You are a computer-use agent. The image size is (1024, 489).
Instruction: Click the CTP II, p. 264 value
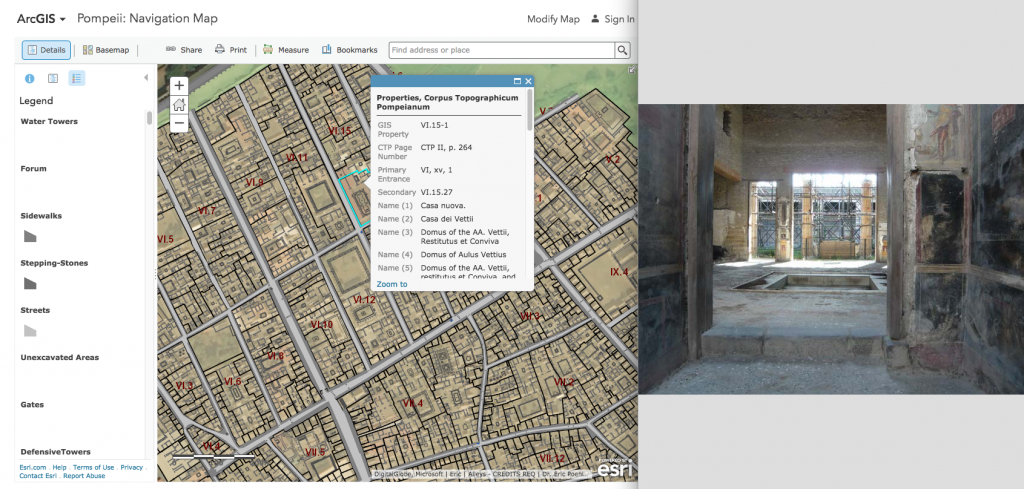[x=447, y=148]
